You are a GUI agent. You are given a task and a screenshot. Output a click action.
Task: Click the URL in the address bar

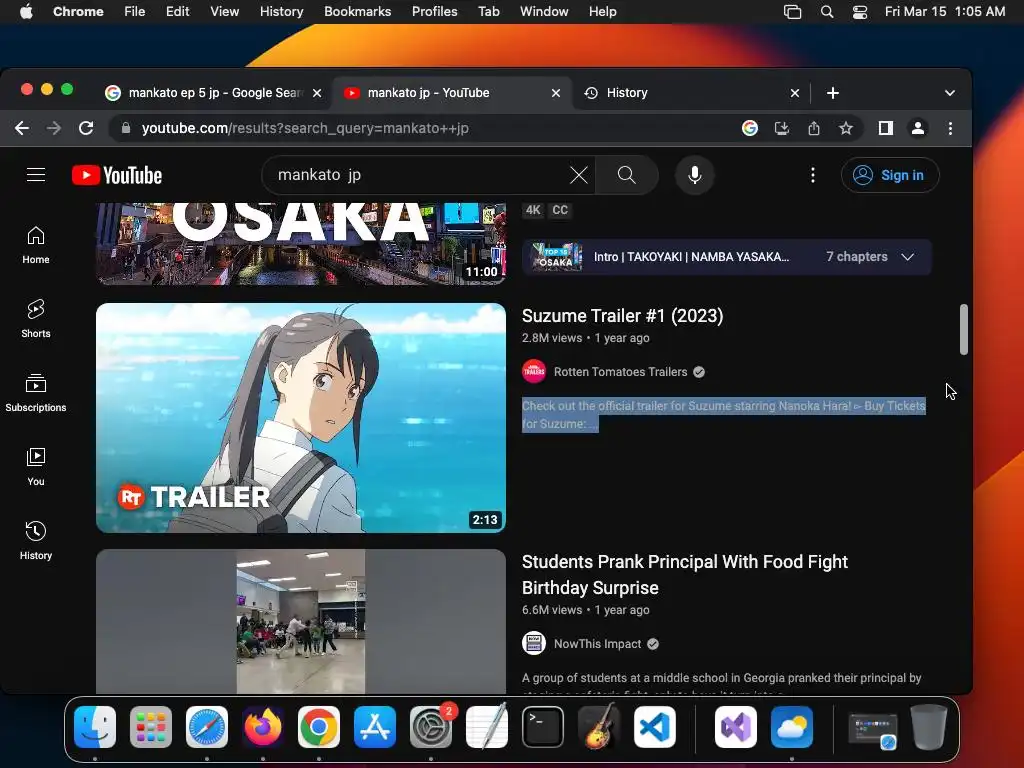305,128
